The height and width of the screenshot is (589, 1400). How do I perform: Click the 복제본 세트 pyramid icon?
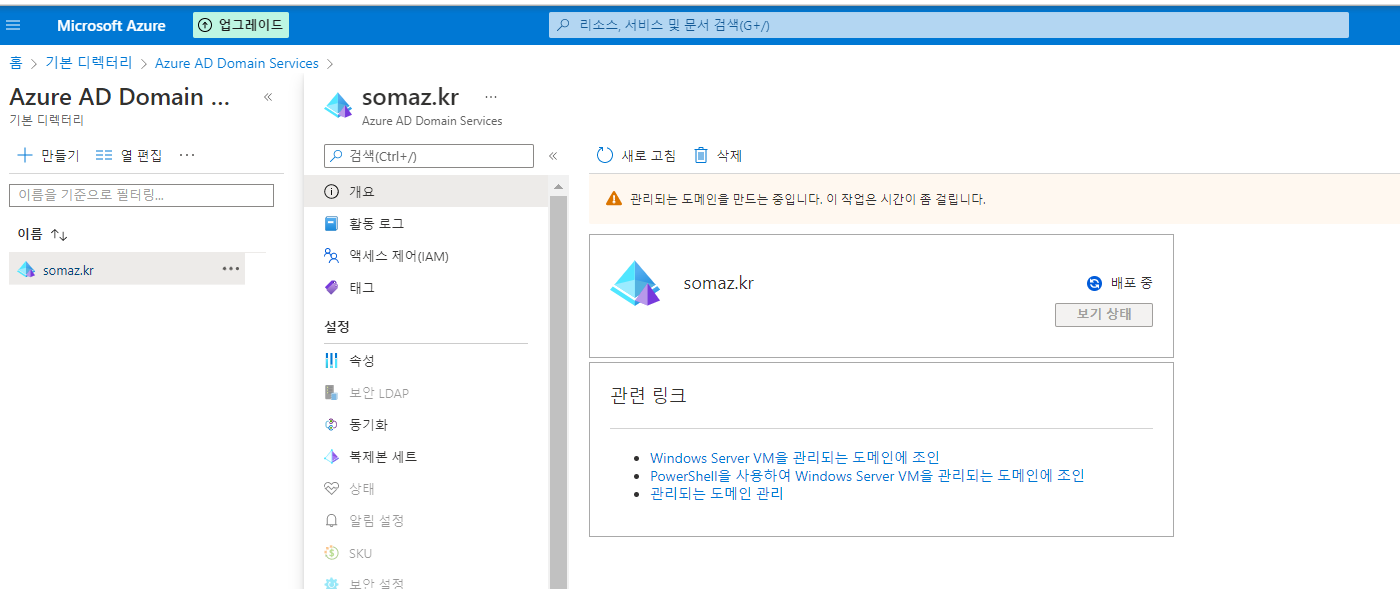[332, 456]
